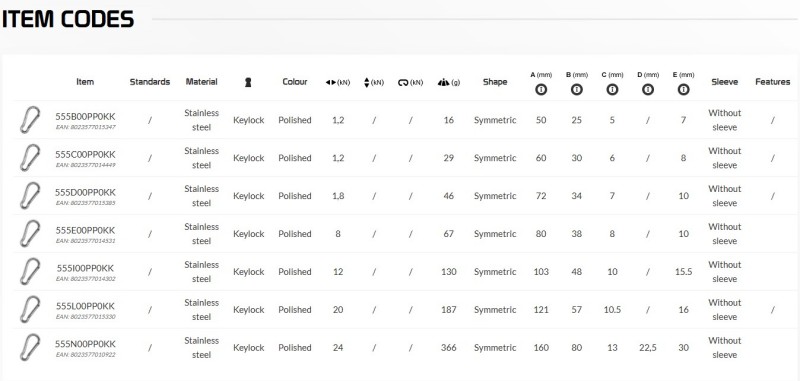Select item code 555L00PP0KK
Viewport: 800px width, 381px height.
[x=85, y=306]
